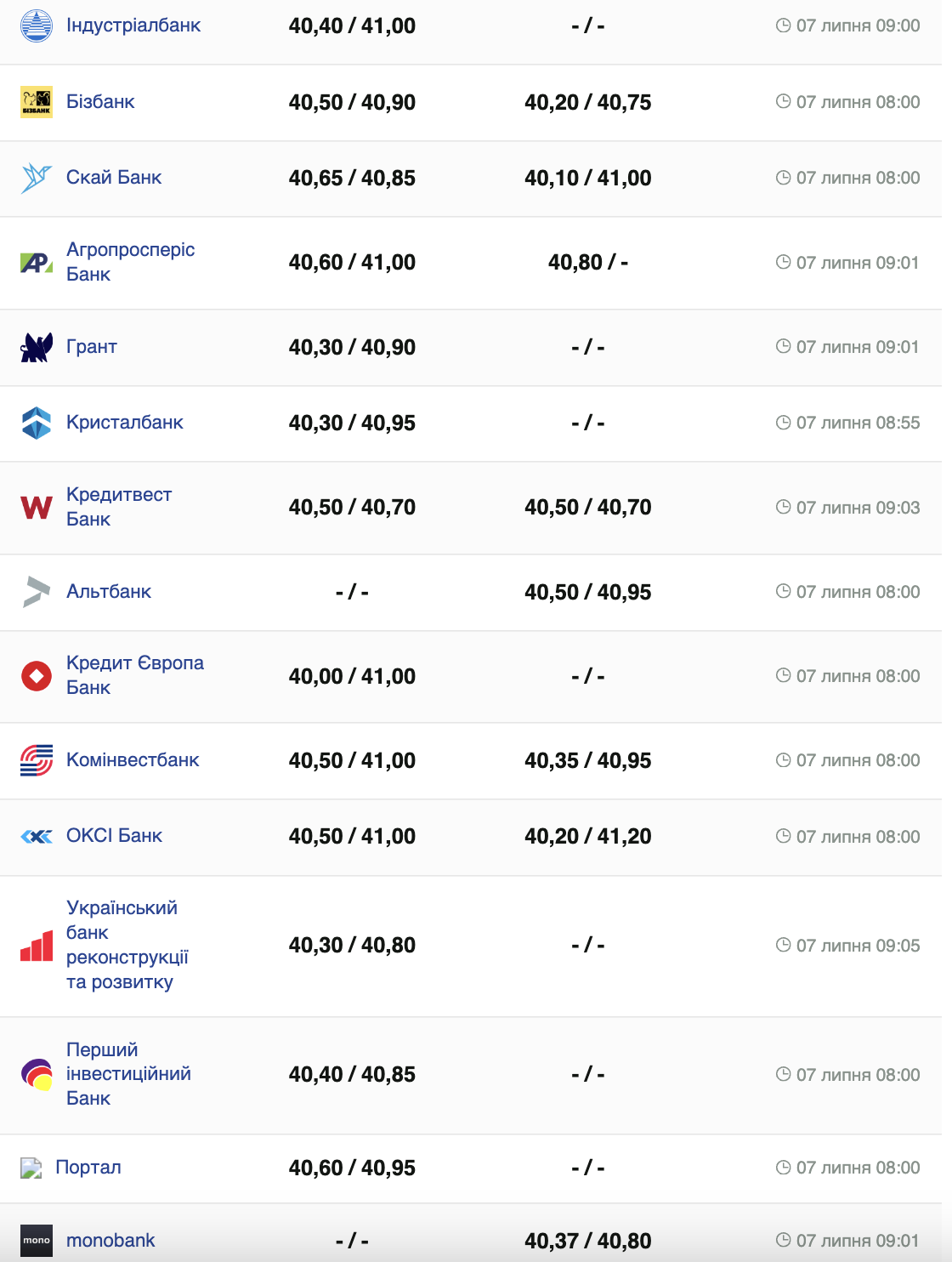
Task: Open the Альтбанк bank link
Action: pyautogui.click(x=109, y=592)
